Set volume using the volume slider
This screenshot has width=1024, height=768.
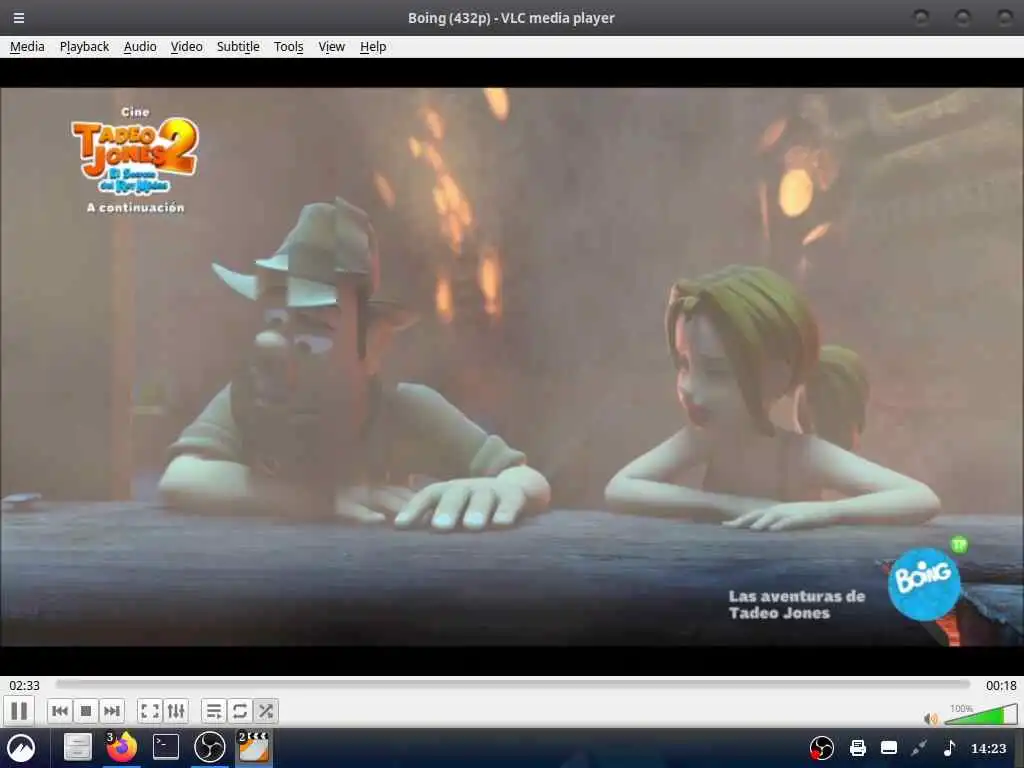point(980,715)
